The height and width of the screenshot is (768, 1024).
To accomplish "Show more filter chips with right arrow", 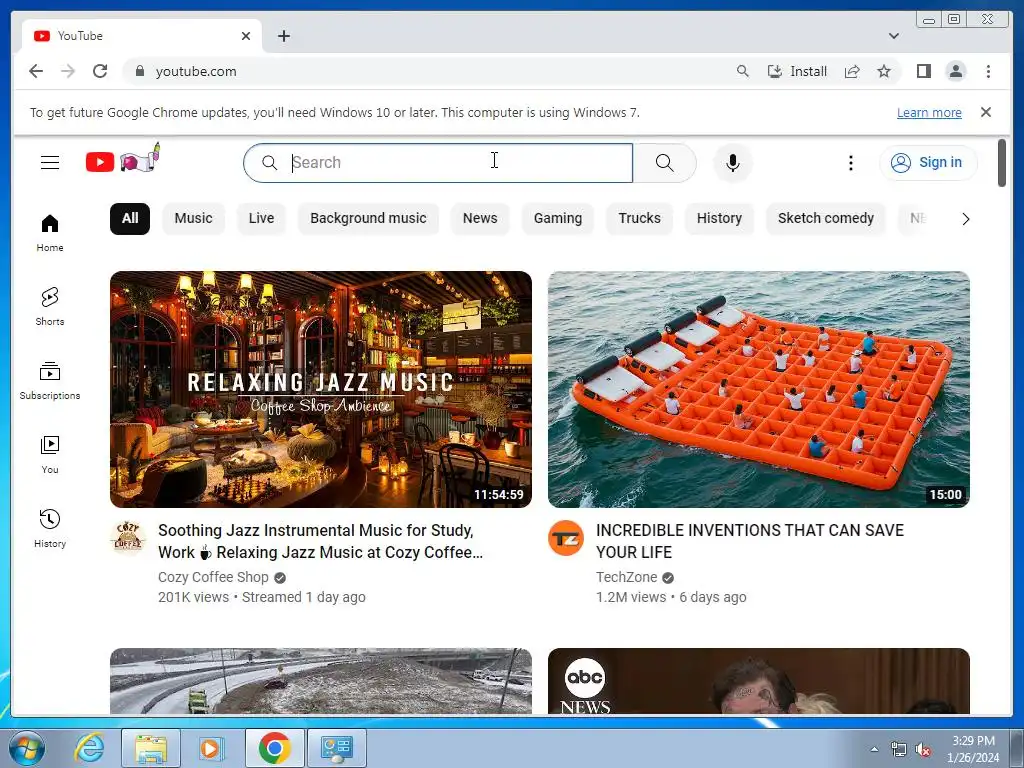I will click(x=965, y=219).
